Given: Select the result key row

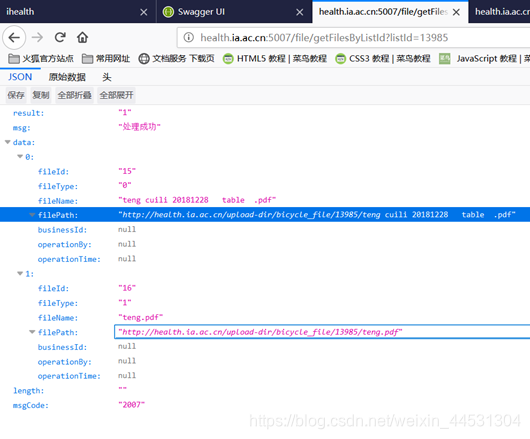Looking at the screenshot, I should tap(265, 113).
